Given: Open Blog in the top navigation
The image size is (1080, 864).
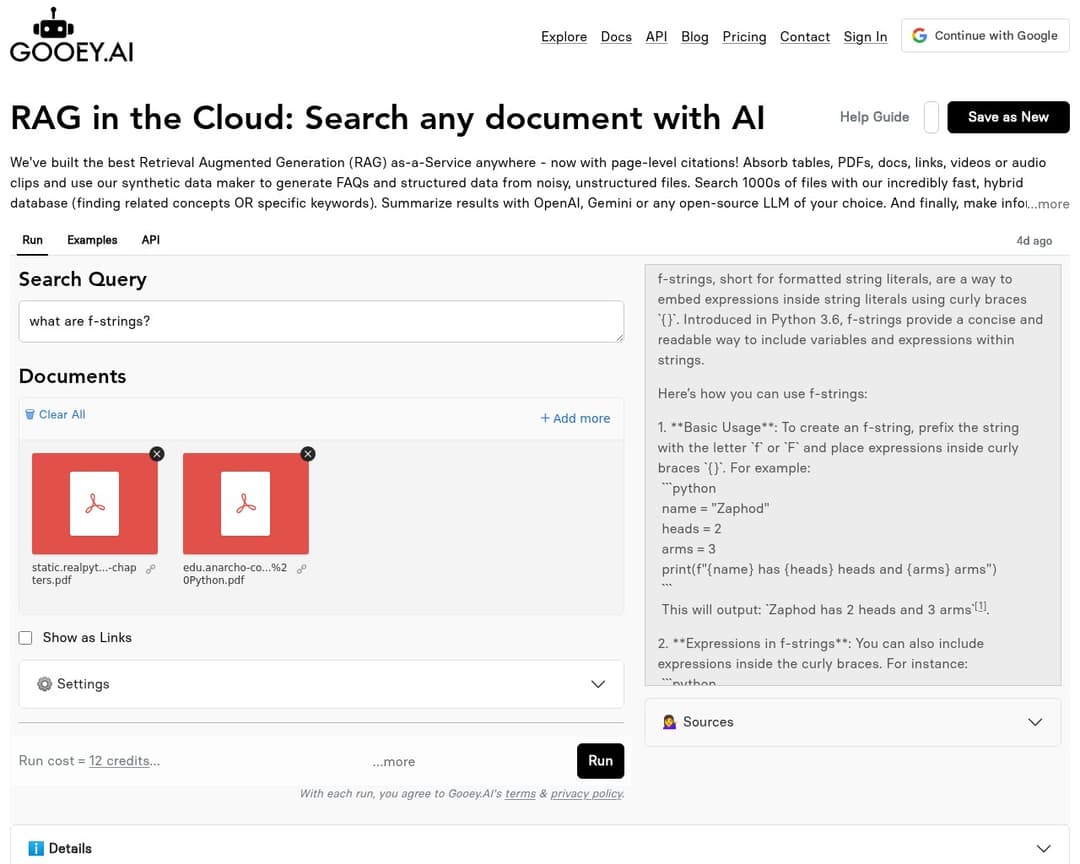Looking at the screenshot, I should pyautogui.click(x=694, y=37).
